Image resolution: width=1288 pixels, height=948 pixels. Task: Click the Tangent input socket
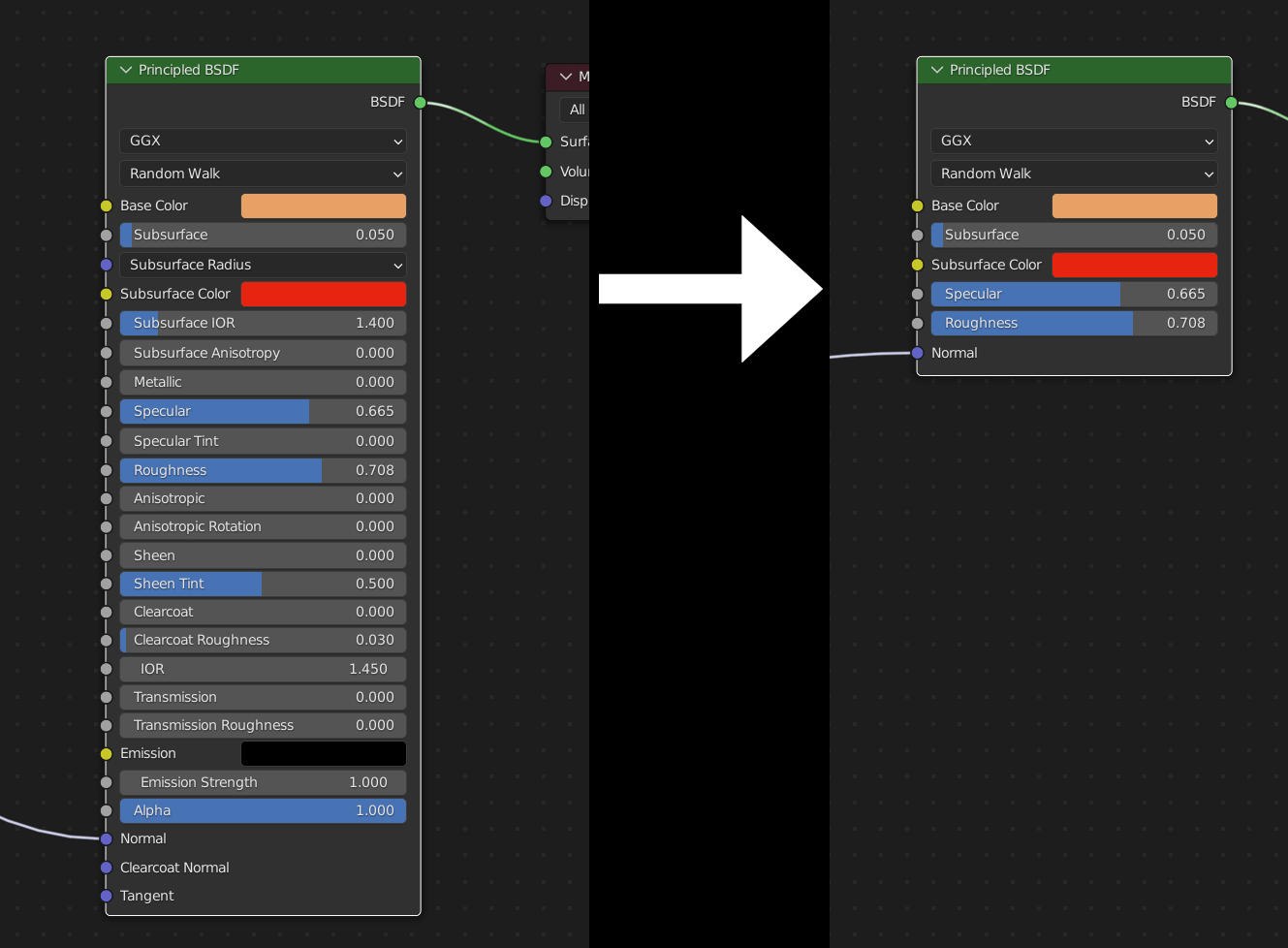coord(107,896)
